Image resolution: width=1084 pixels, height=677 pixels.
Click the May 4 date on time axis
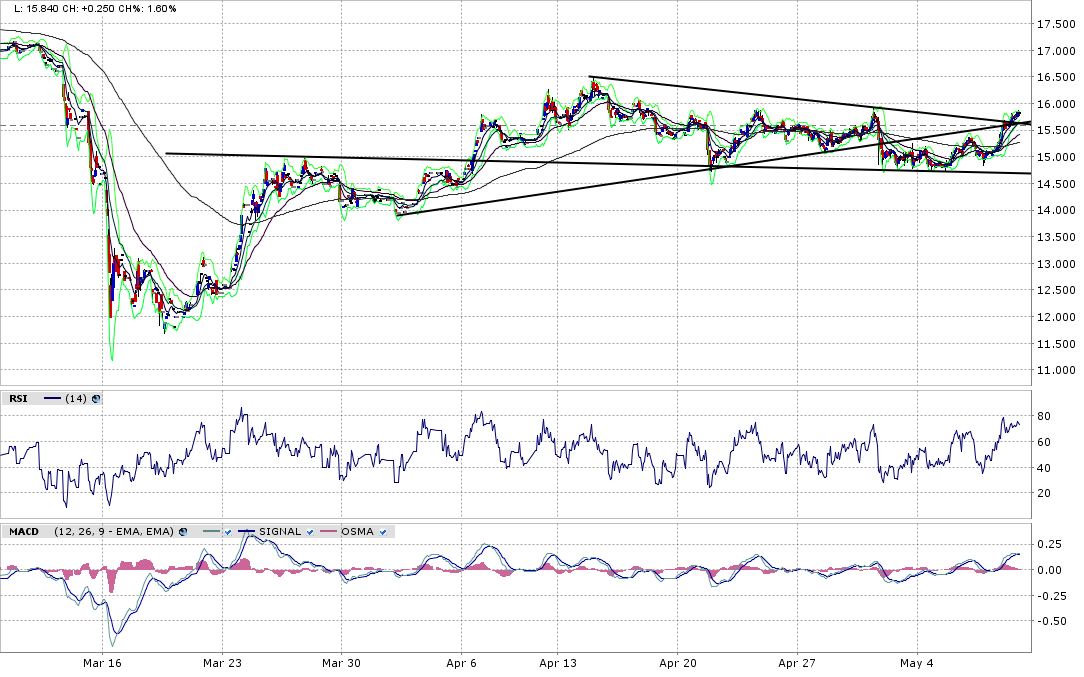coord(916,663)
